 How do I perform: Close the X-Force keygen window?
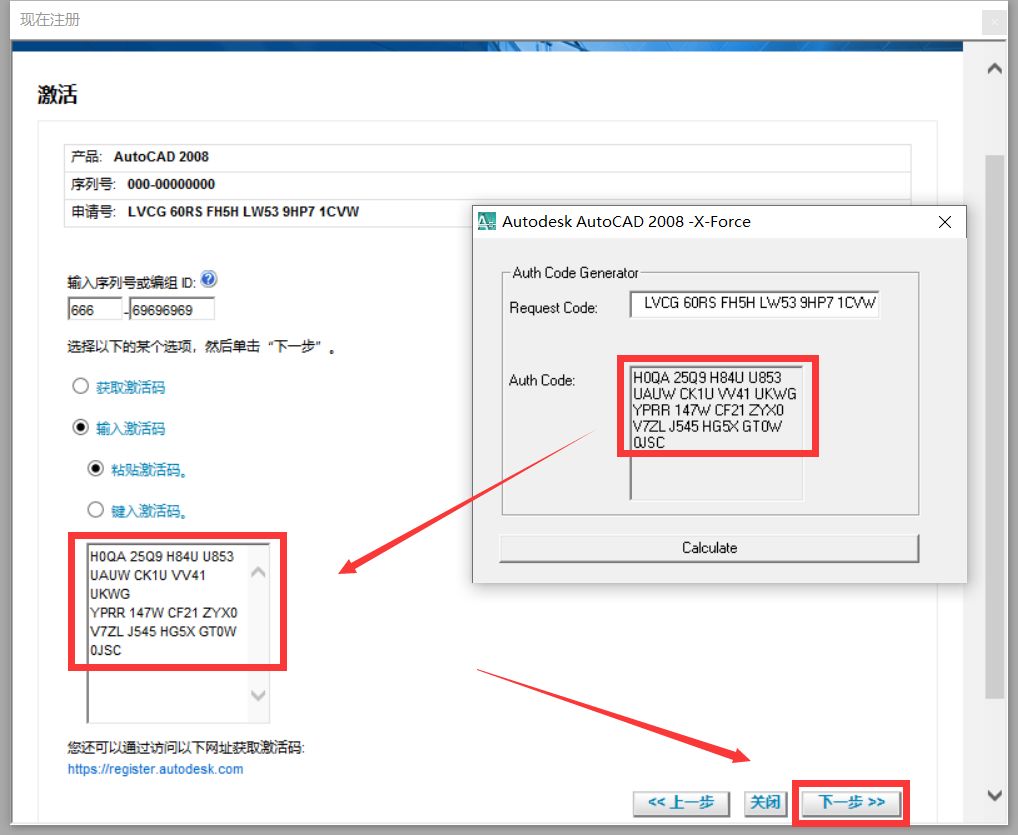pos(945,222)
